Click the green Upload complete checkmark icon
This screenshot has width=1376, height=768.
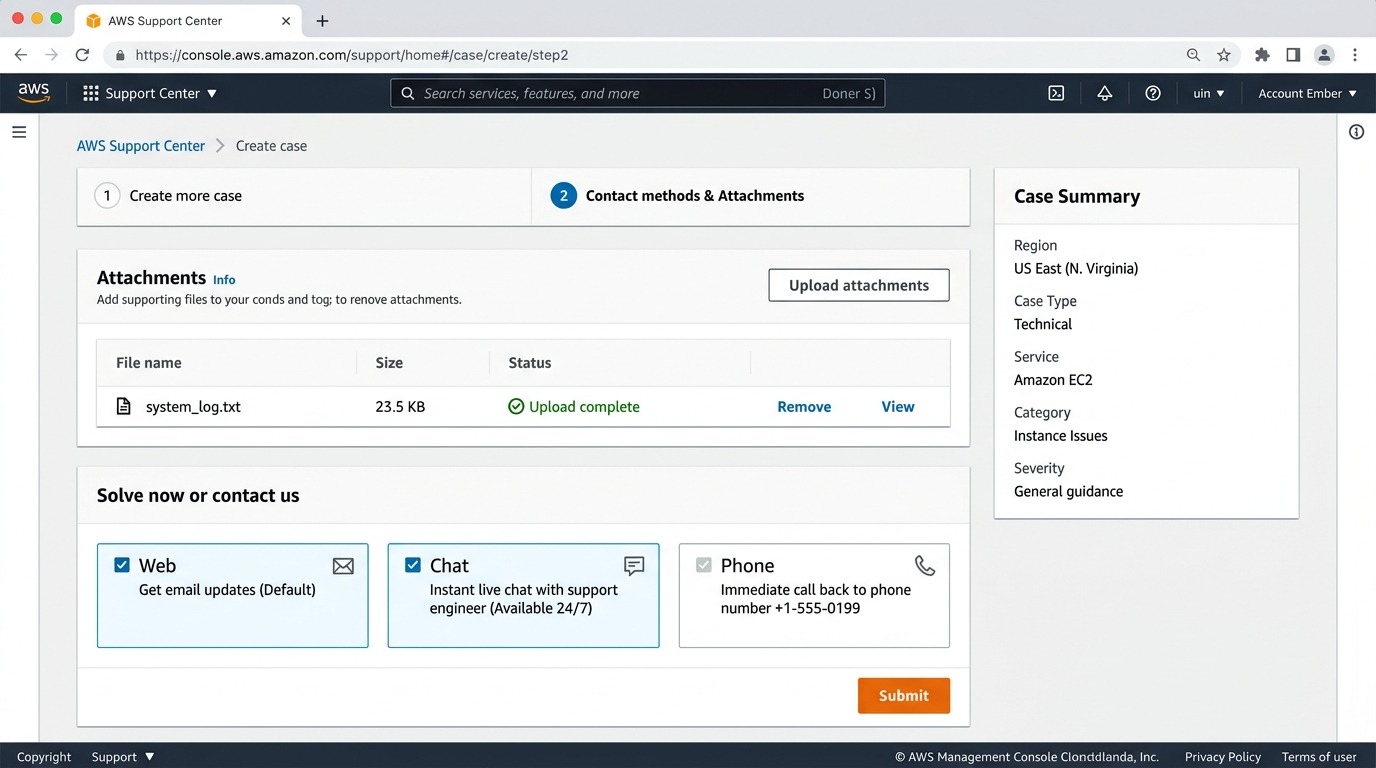pos(516,406)
